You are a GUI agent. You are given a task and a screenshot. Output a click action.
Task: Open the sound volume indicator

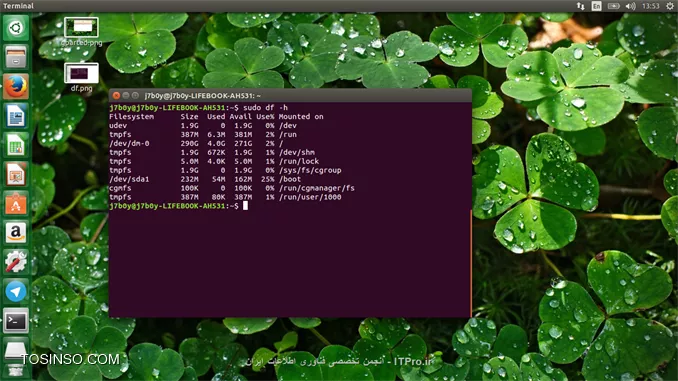click(631, 6)
